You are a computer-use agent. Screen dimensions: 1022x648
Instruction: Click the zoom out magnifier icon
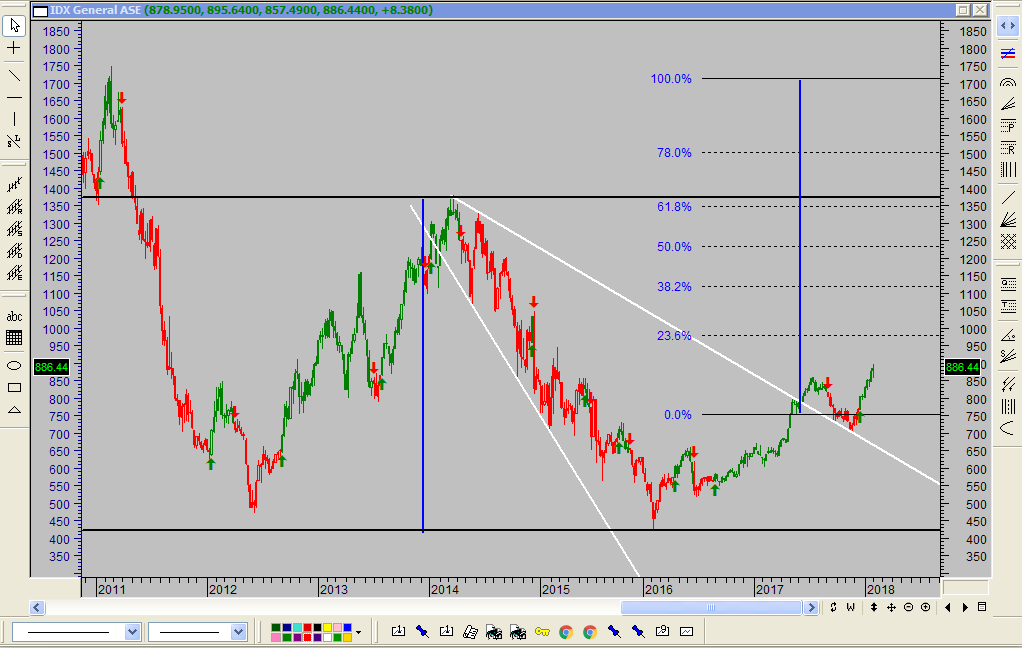[x=909, y=607]
